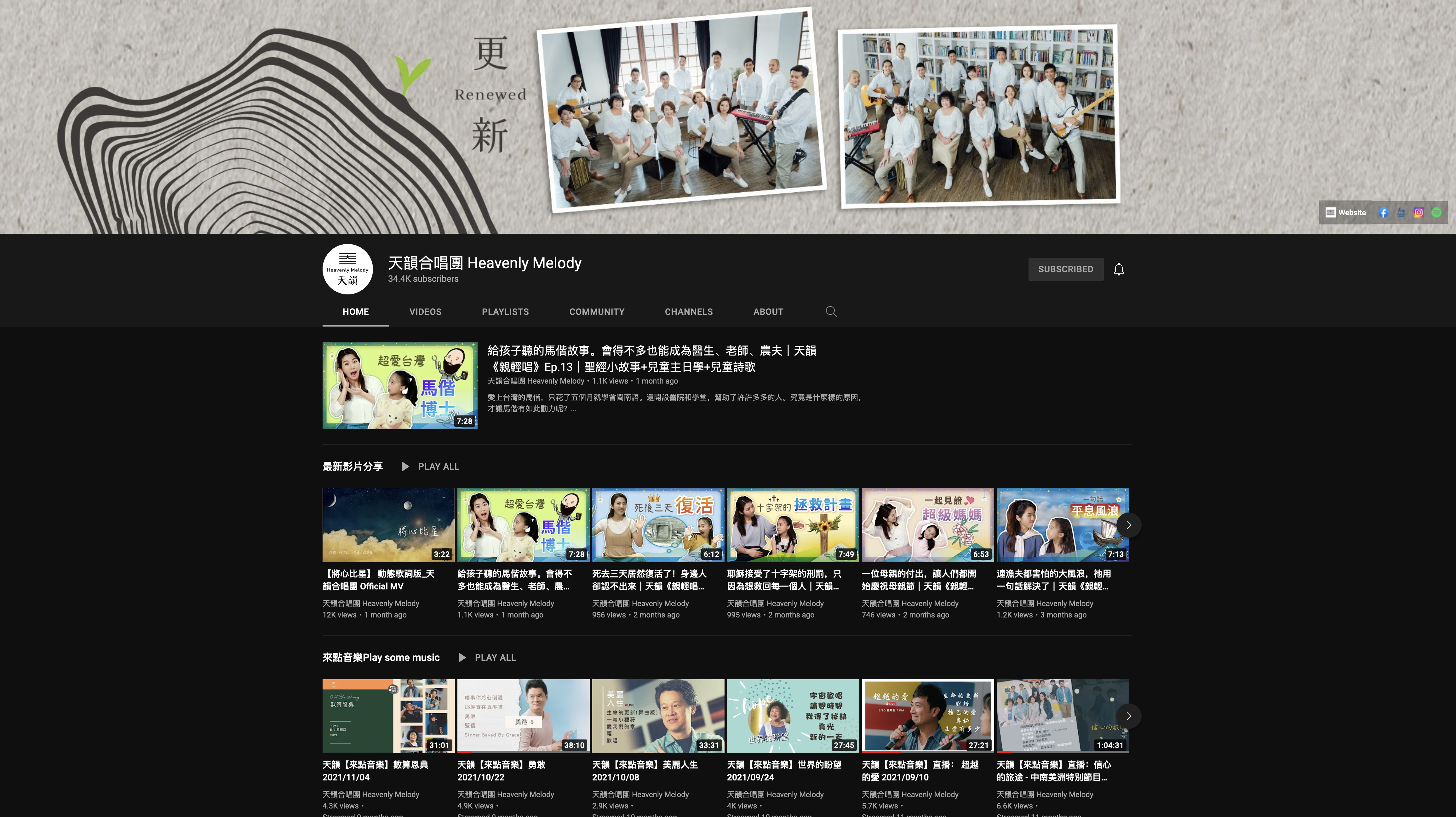The height and width of the screenshot is (817, 1456).
Task: Open the 將心比星 3:22 video thumbnail
Action: [388, 525]
